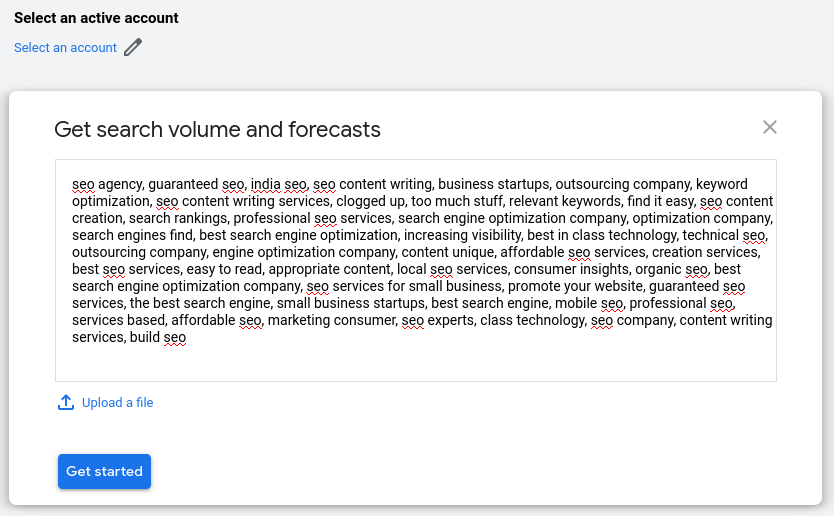Close the search volume and forecasts dialog
The width and height of the screenshot is (834, 516).
point(769,127)
